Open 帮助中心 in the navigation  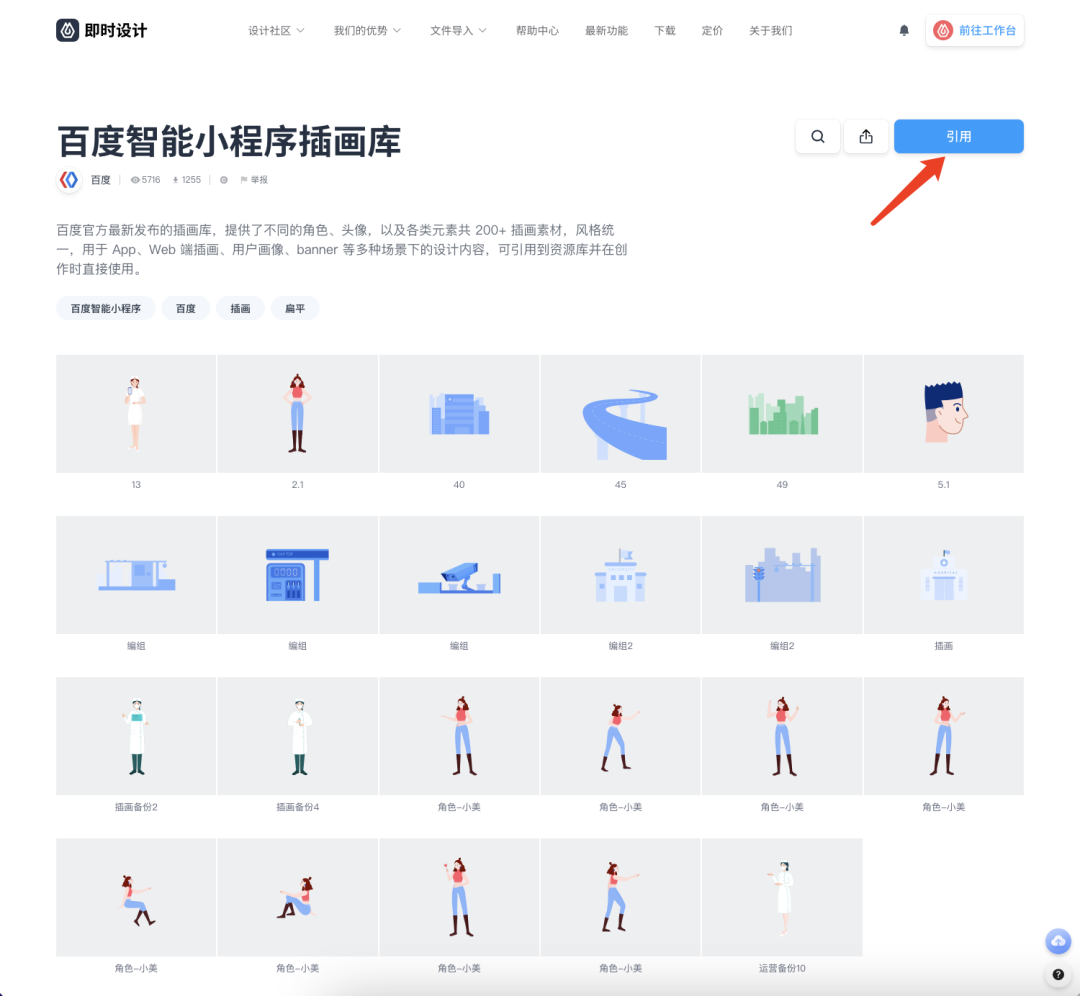pos(537,30)
